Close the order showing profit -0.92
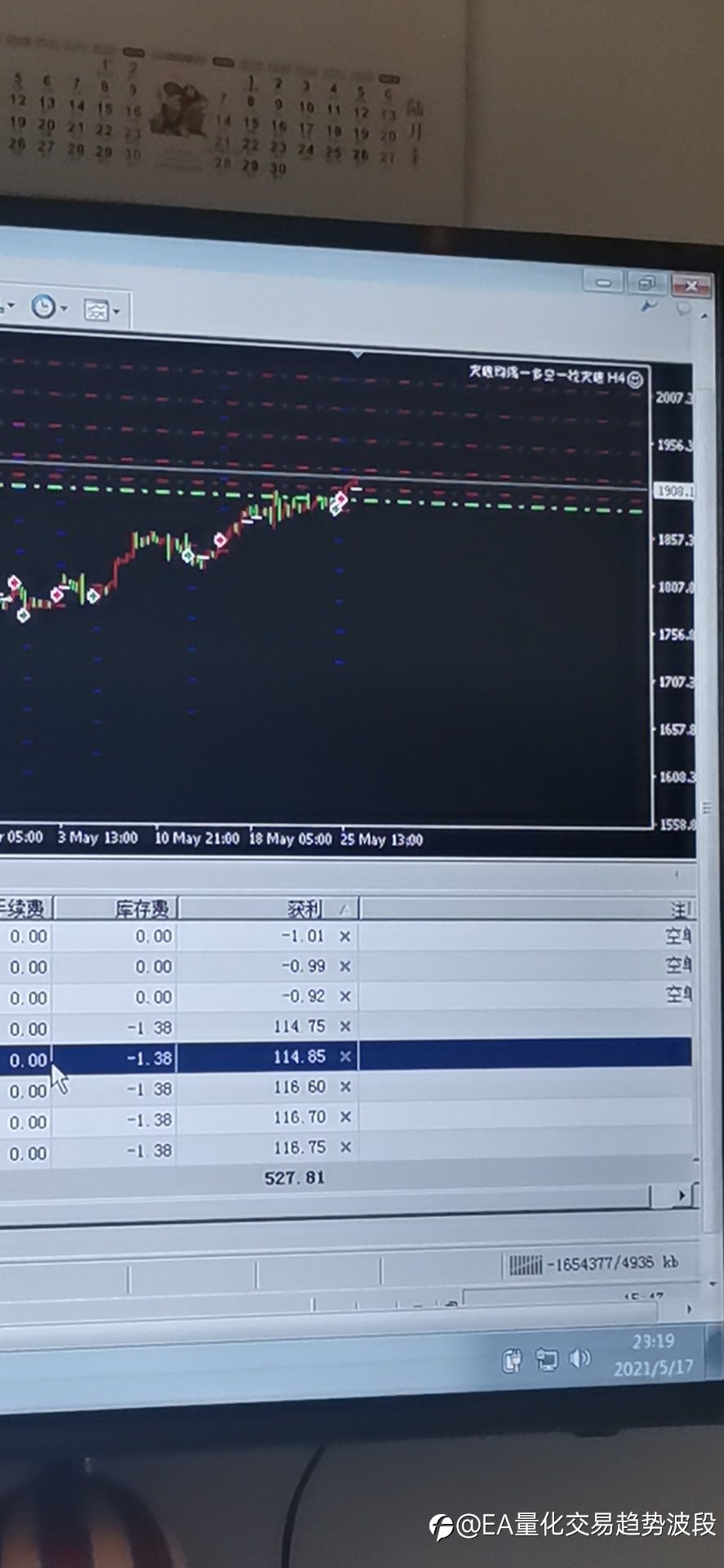This screenshot has width=724, height=1568. tap(345, 997)
